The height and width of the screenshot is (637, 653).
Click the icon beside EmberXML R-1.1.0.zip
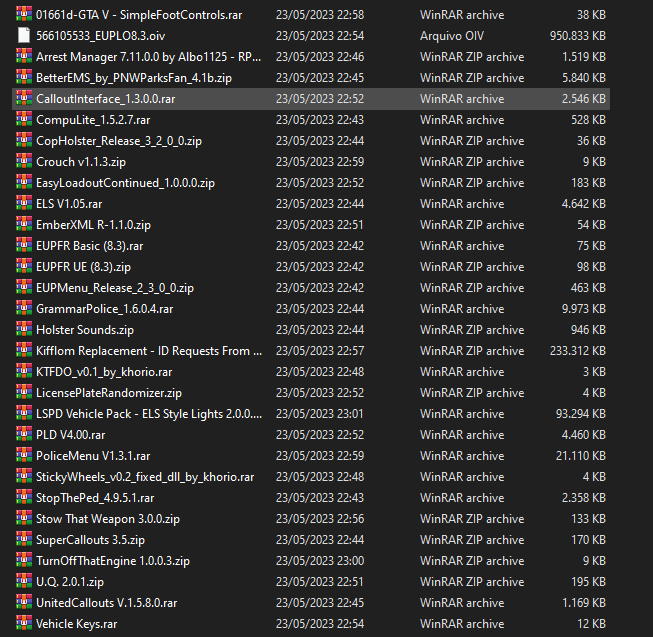24,224
